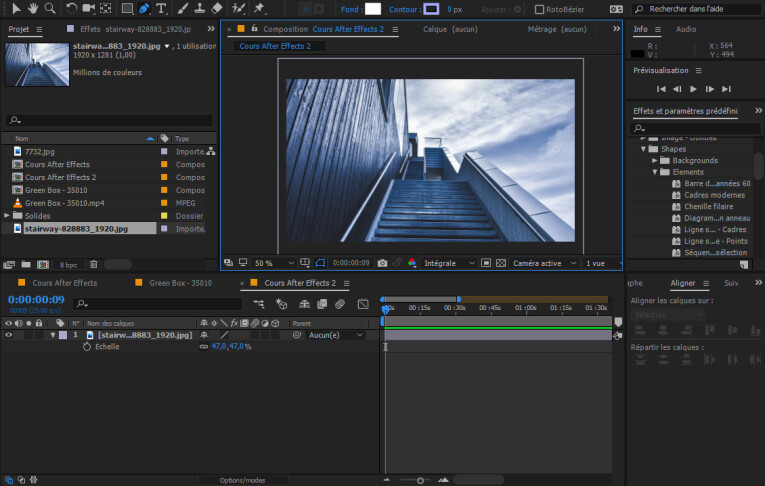Click the Fond fill color swatch

click(x=373, y=9)
